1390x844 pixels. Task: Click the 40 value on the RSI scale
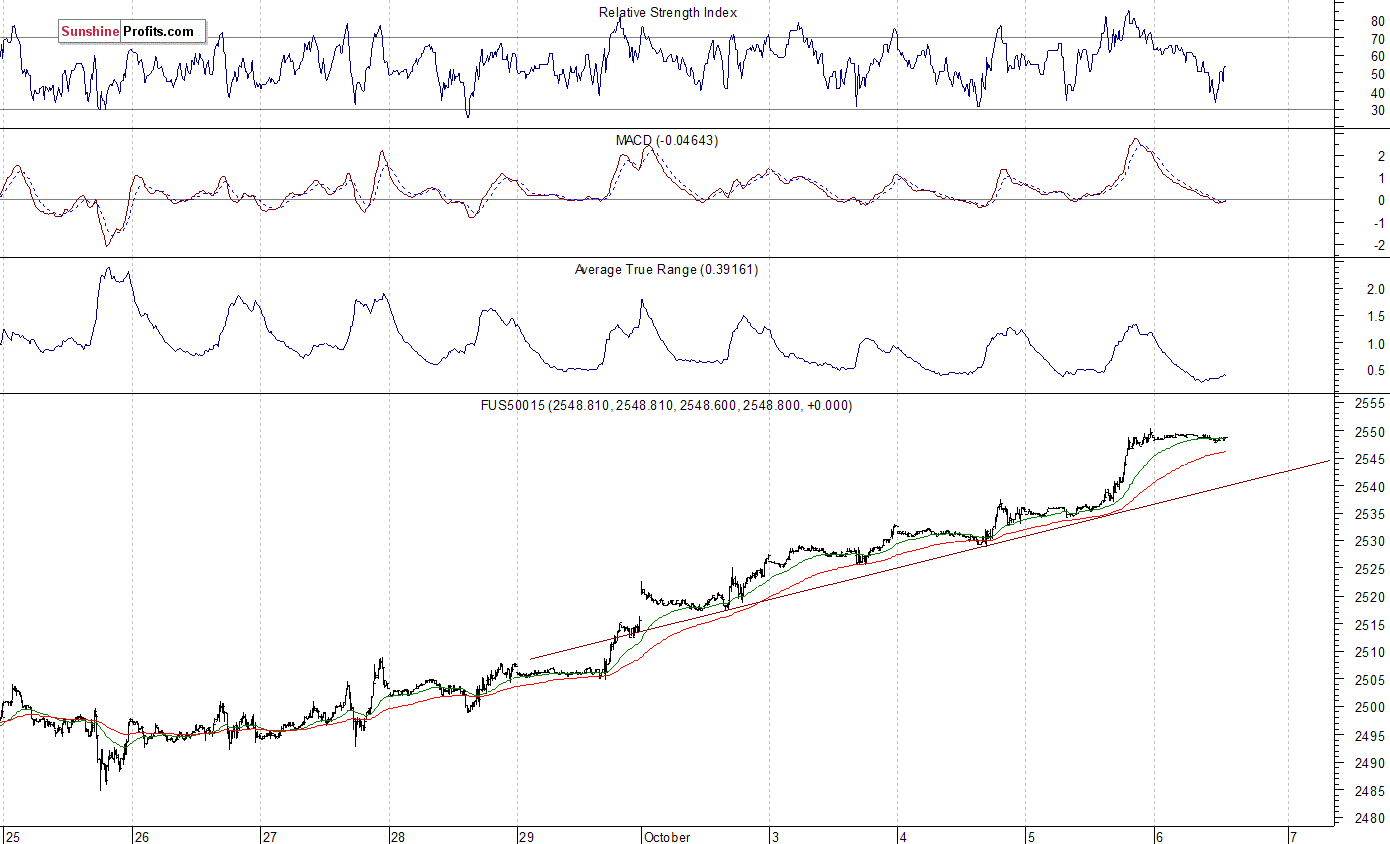(x=1377, y=92)
